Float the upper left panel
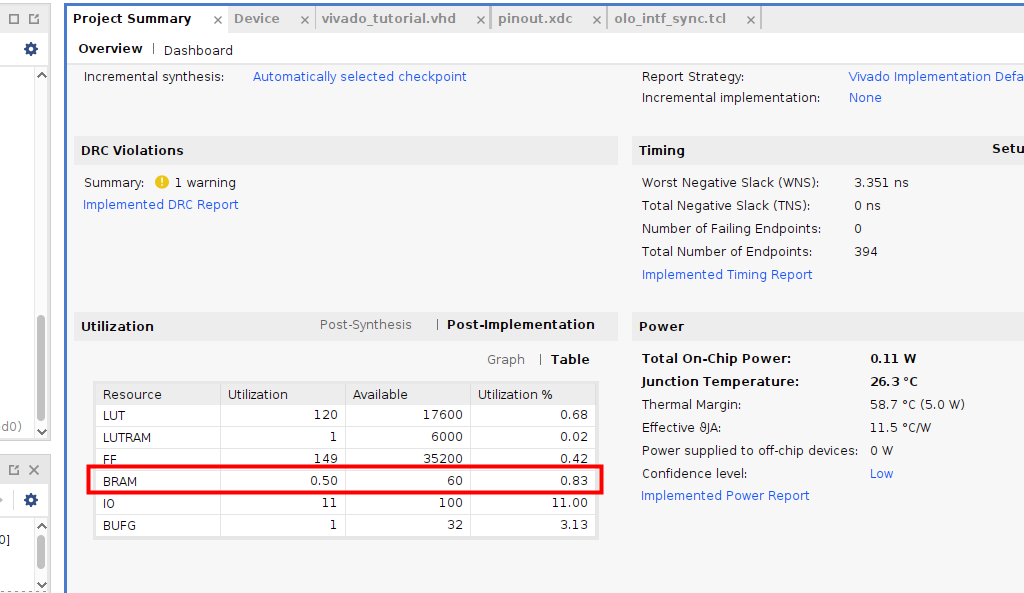This screenshot has height=593, width=1024. tap(34, 19)
